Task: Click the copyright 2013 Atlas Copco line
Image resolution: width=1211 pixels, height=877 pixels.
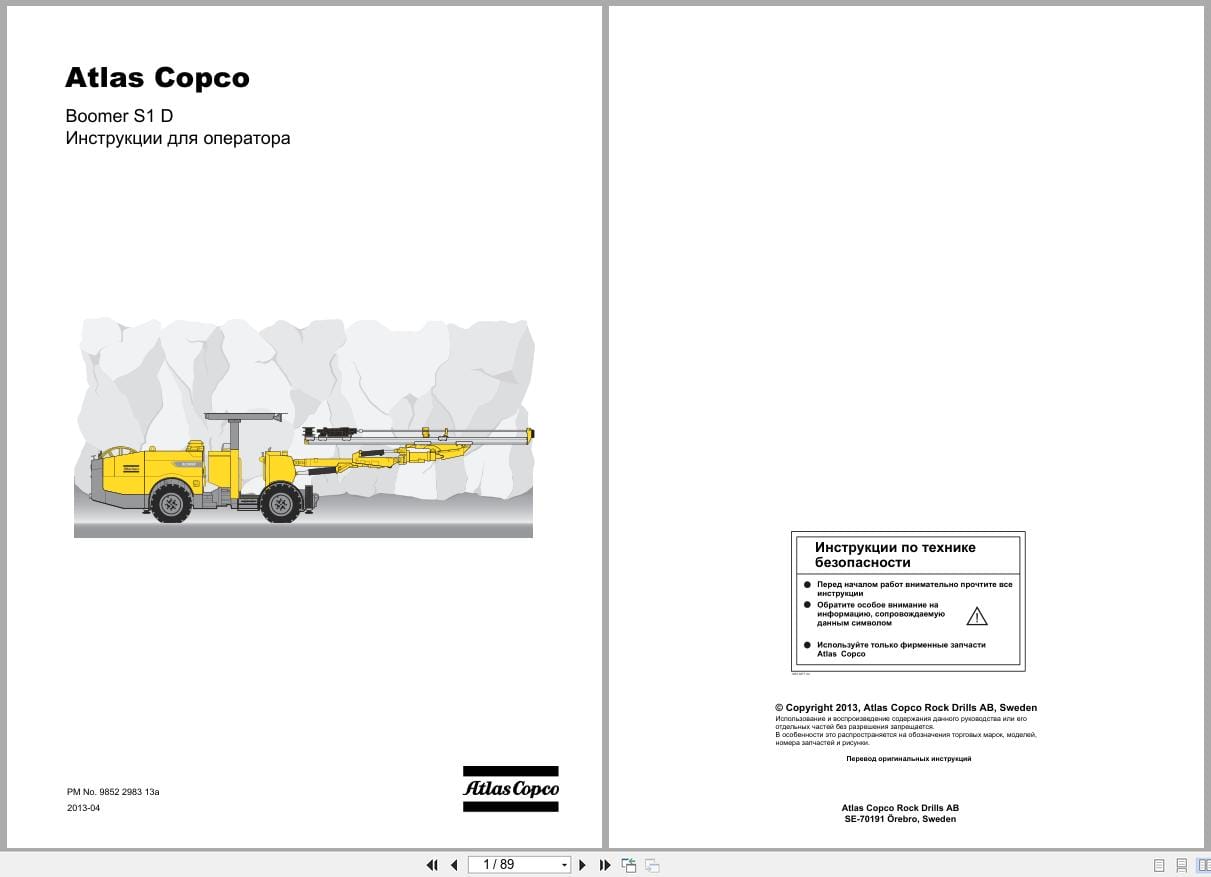Action: (906, 707)
